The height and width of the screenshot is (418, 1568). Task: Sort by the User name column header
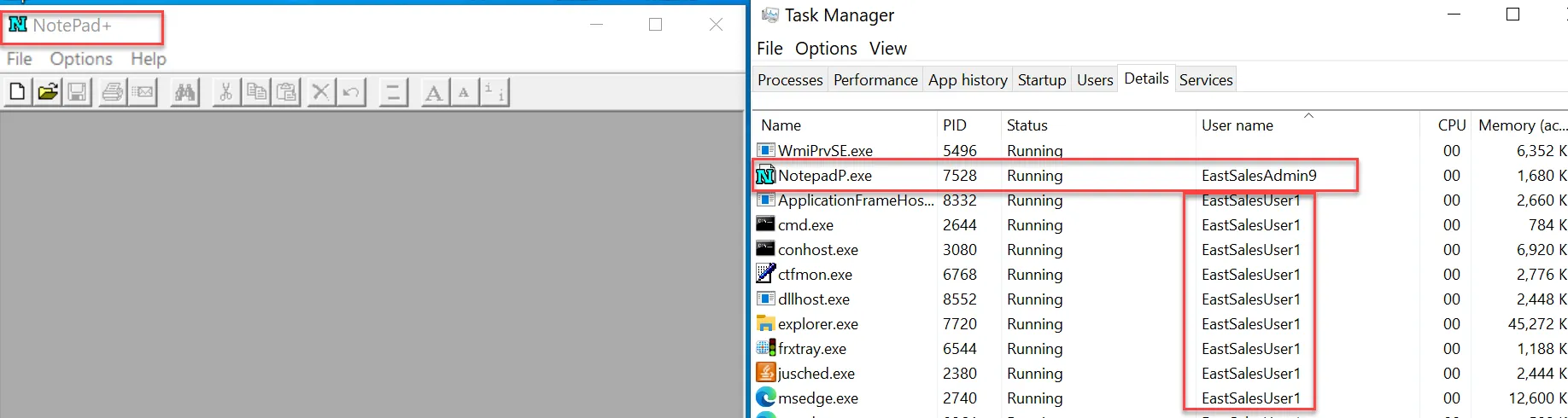pyautogui.click(x=1308, y=125)
